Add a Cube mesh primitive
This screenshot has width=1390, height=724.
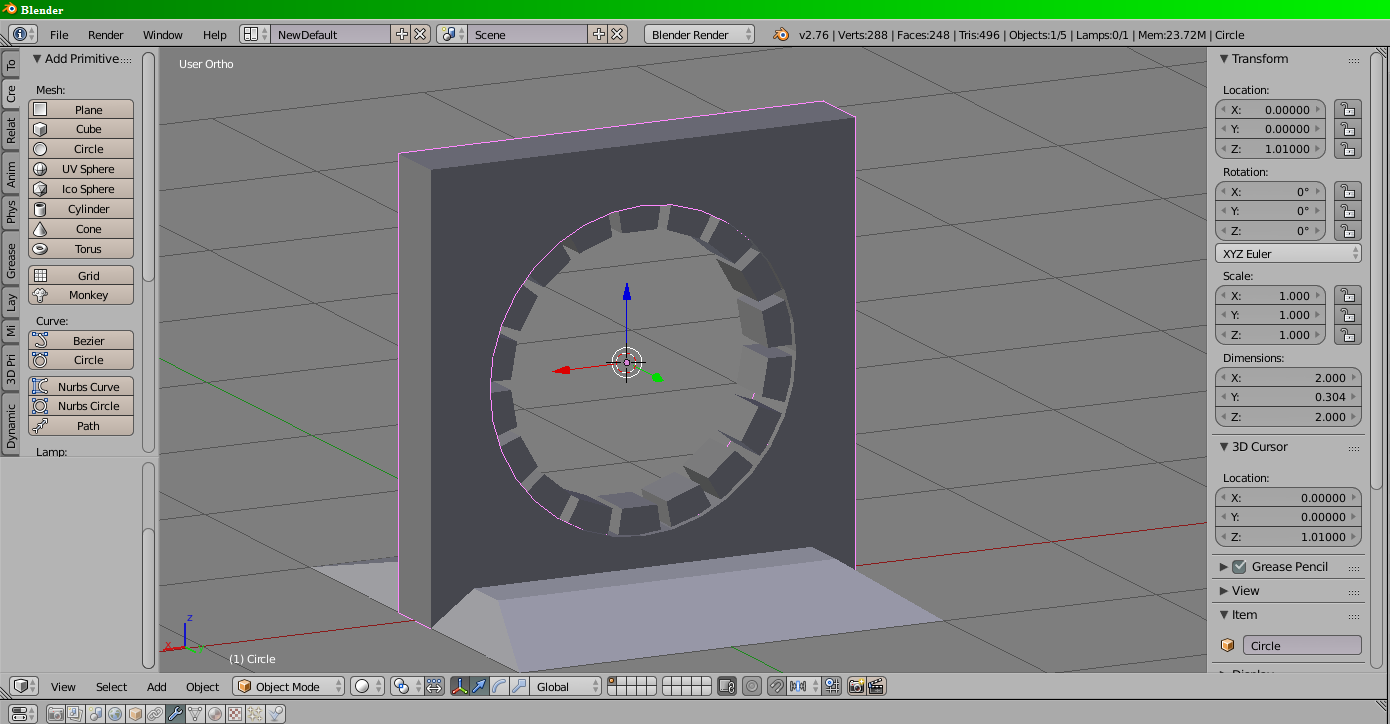click(81, 129)
